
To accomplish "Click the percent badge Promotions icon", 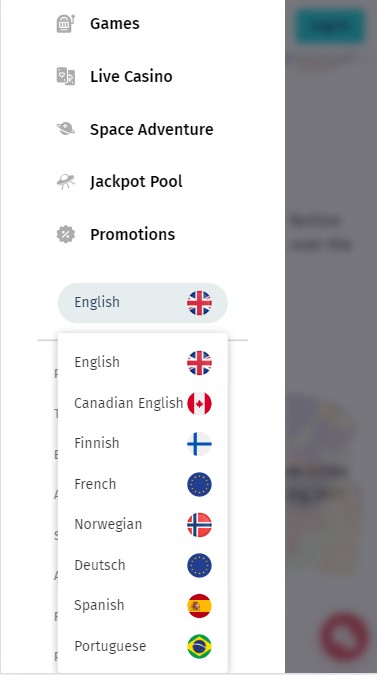I will pos(66,235).
